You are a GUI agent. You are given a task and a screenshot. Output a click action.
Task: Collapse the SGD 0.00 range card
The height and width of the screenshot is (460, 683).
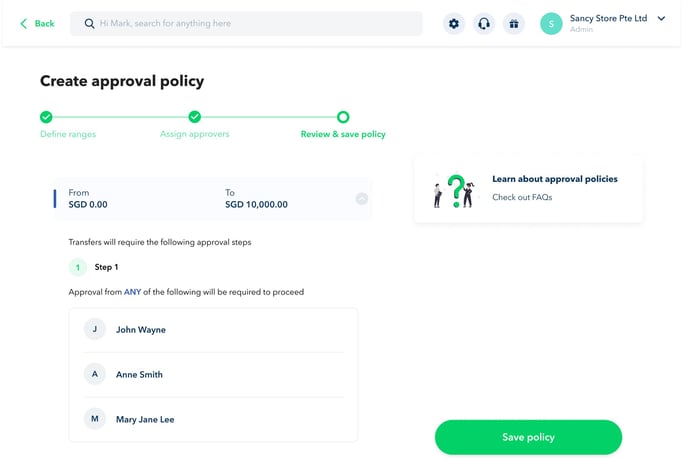pyautogui.click(x=361, y=198)
